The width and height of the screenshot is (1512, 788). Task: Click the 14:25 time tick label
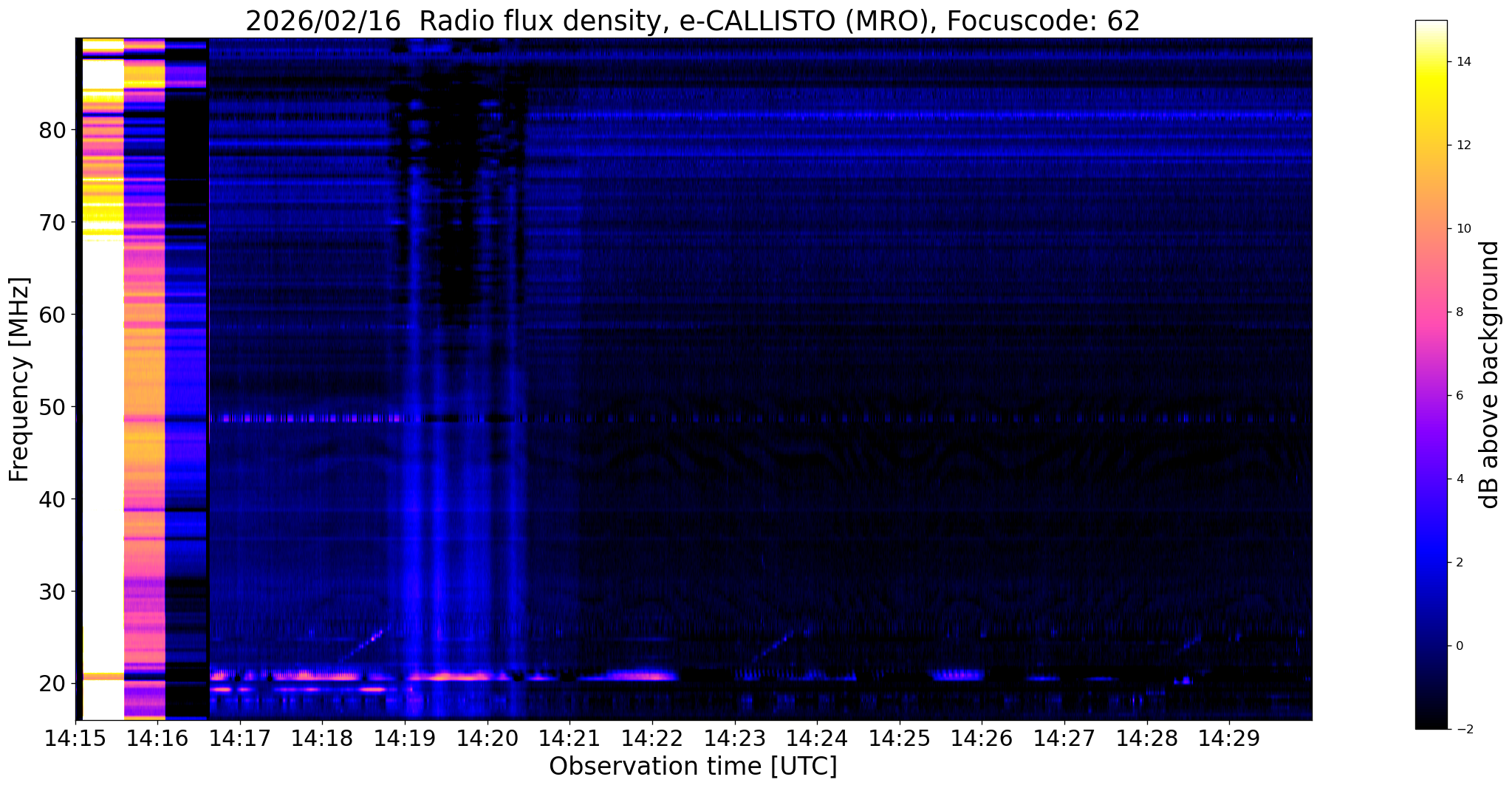point(900,737)
